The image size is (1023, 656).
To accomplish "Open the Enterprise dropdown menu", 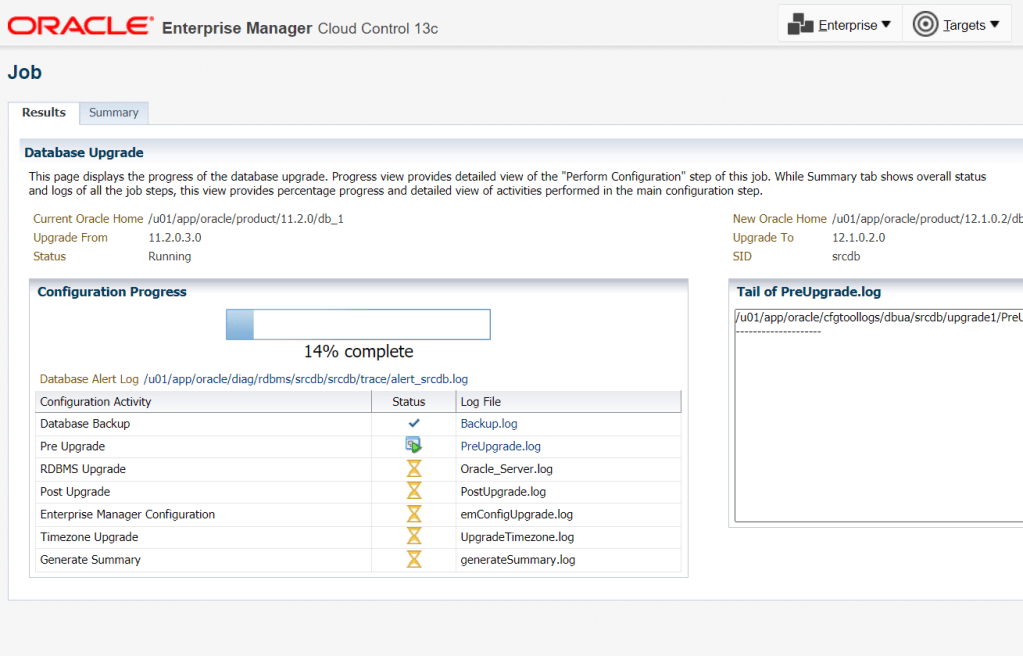I will point(839,25).
